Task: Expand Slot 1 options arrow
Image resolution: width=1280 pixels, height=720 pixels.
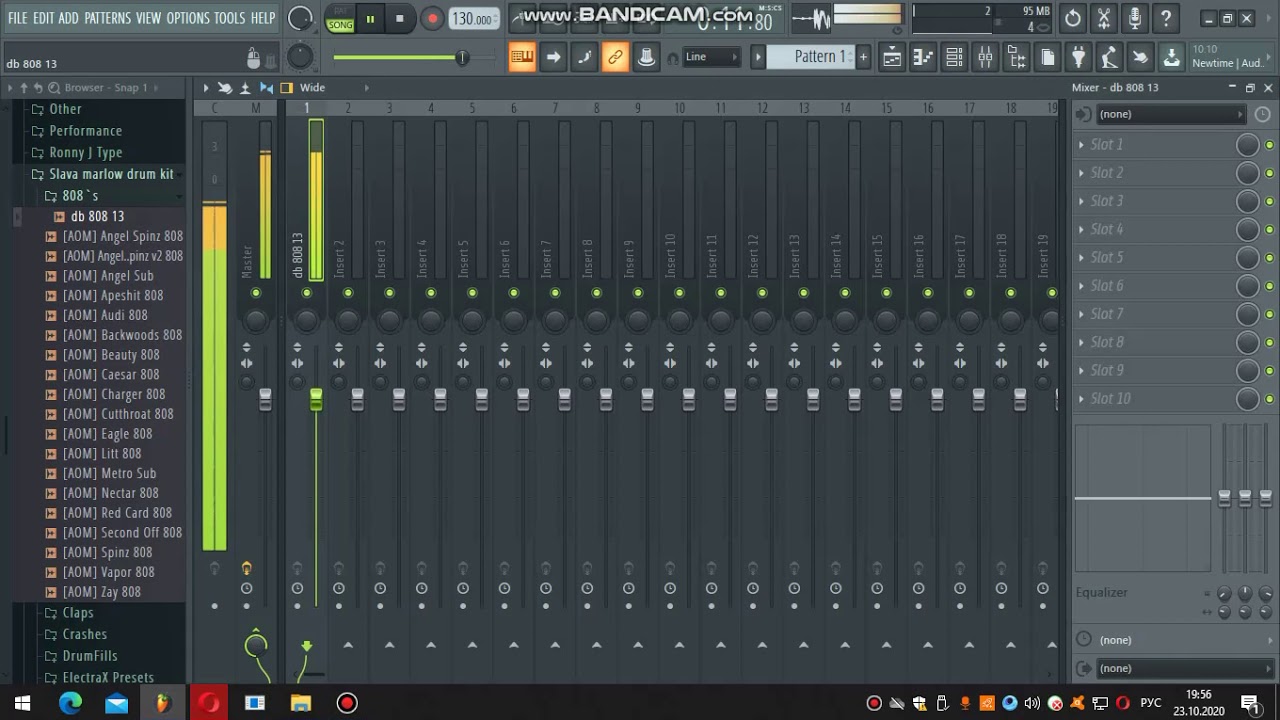Action: [x=1081, y=145]
